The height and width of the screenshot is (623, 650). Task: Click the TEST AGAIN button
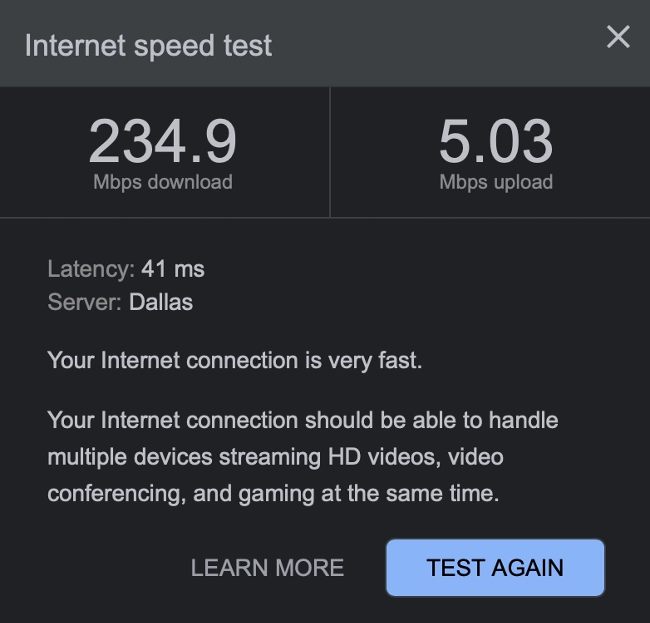point(495,568)
